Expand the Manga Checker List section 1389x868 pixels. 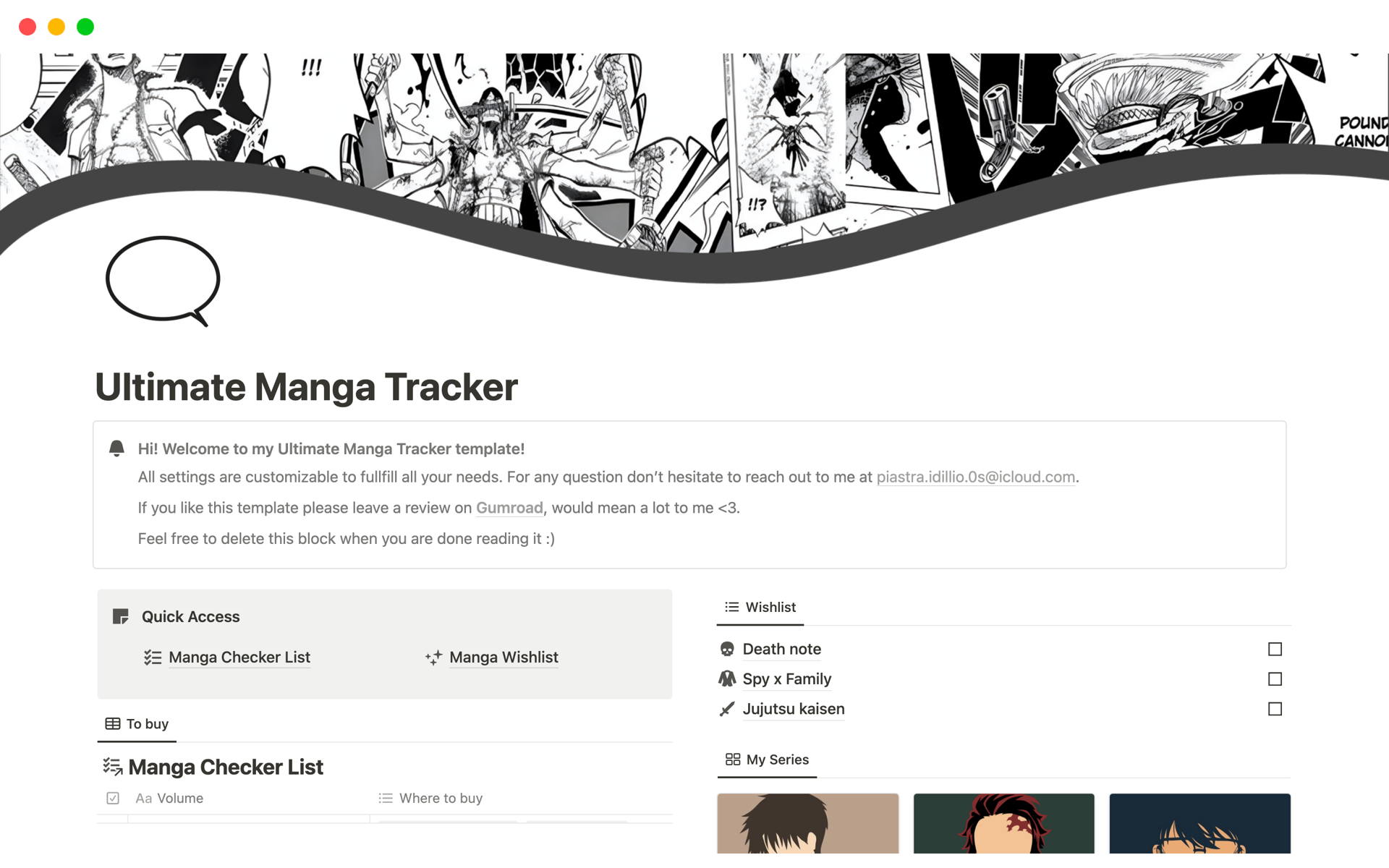[225, 767]
